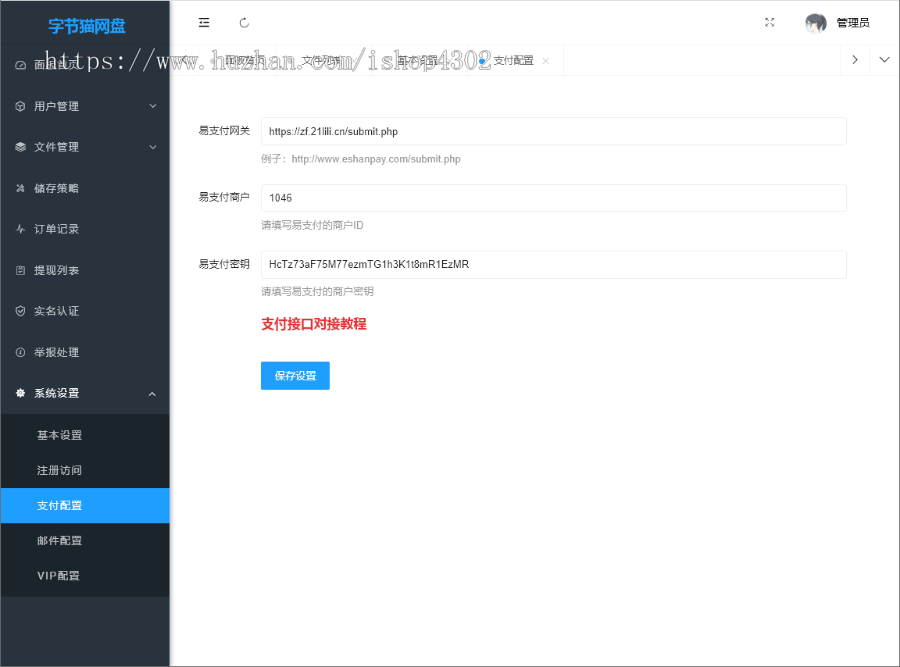900x667 pixels.
Task: Expand the 用户管理 submenu chevron
Action: click(x=153, y=106)
